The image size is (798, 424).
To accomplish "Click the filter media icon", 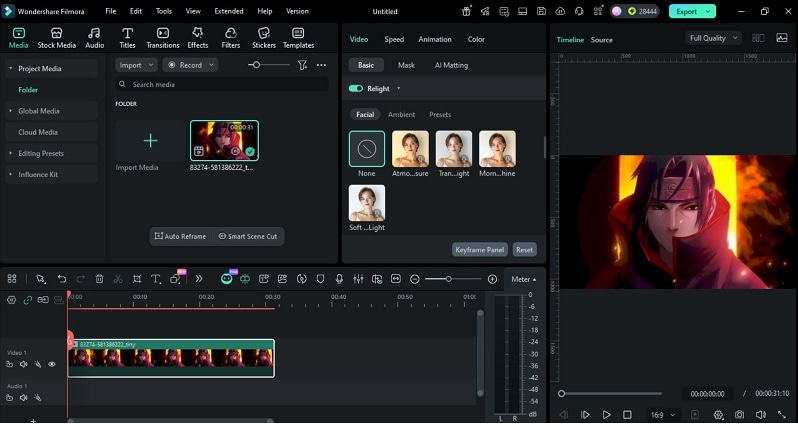I will 302,65.
